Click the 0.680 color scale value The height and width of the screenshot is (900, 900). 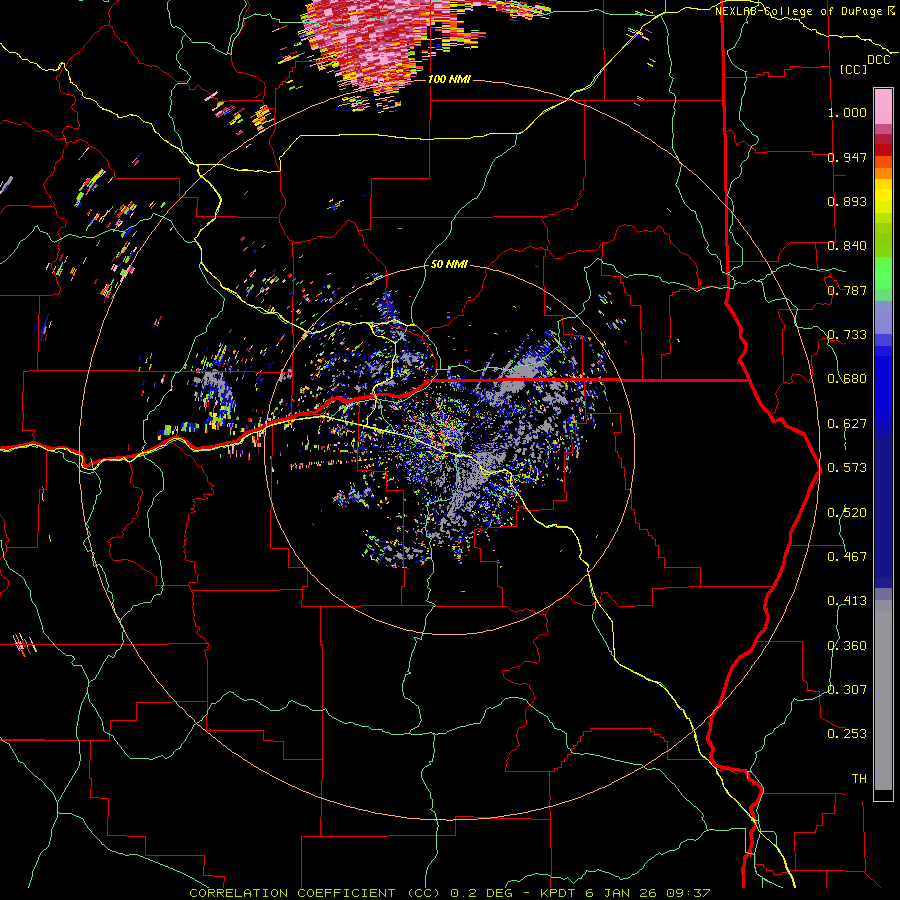[847, 379]
